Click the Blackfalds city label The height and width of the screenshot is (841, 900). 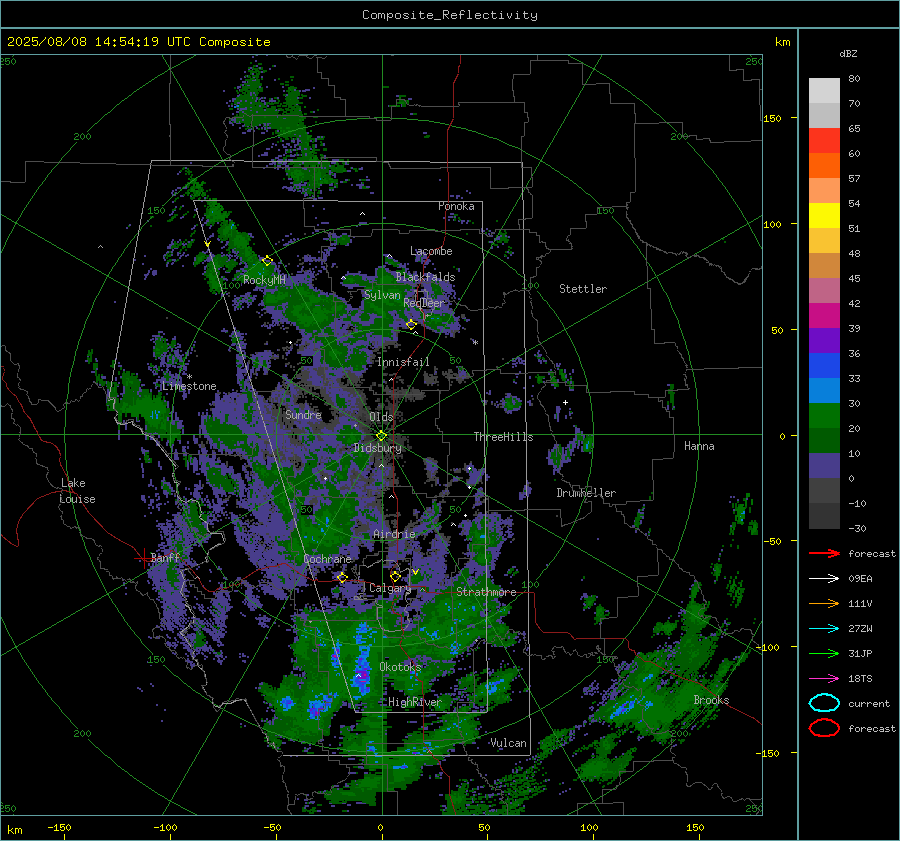coord(425,277)
